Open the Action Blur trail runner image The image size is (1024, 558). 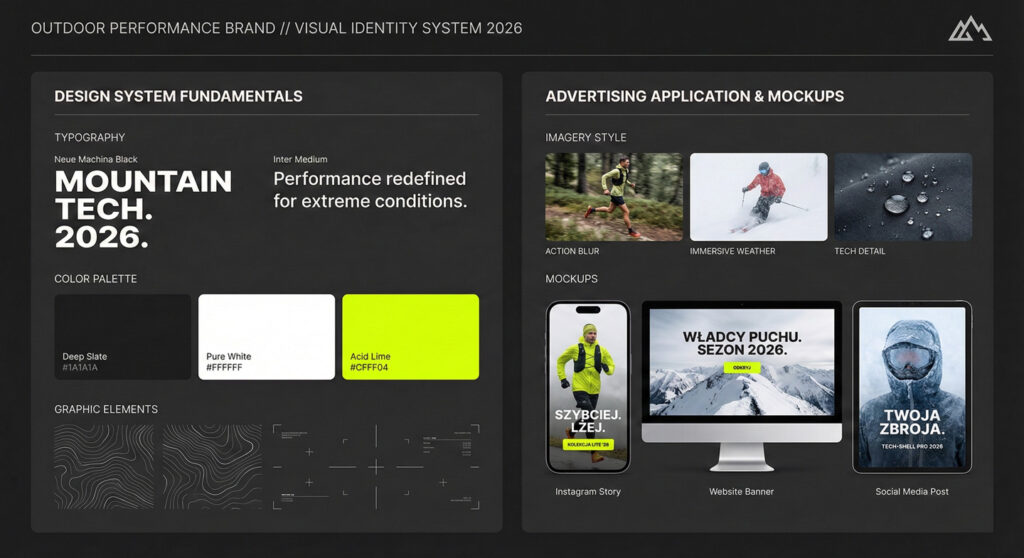(614, 197)
